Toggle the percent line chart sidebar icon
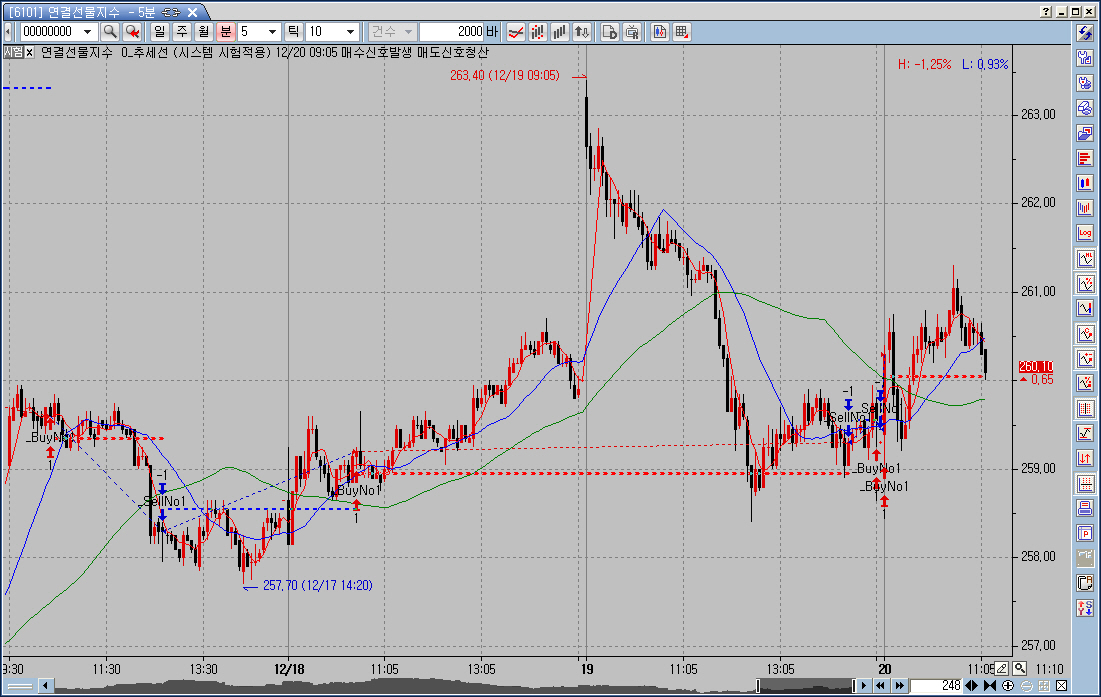The image size is (1101, 697). click(1085, 284)
